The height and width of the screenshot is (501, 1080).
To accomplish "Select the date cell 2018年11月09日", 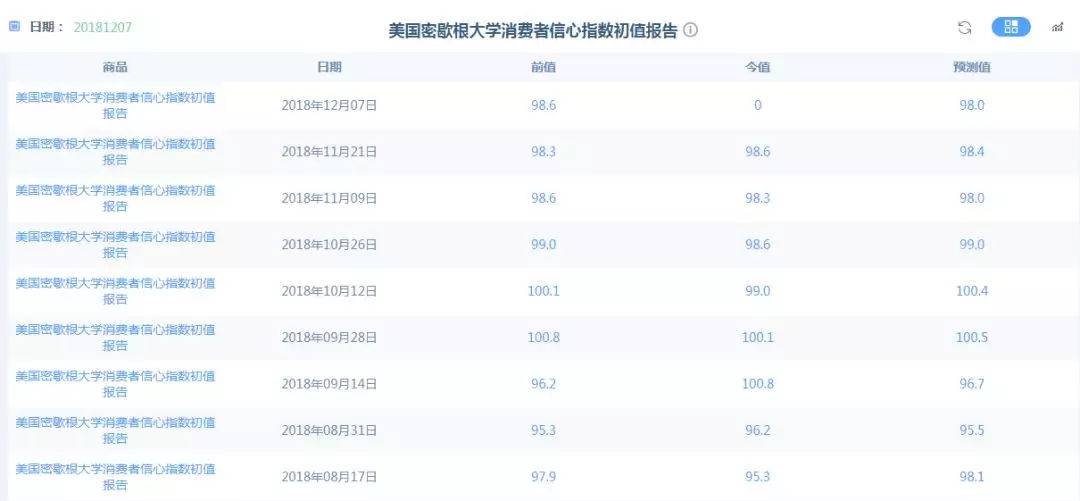I will tap(329, 198).
